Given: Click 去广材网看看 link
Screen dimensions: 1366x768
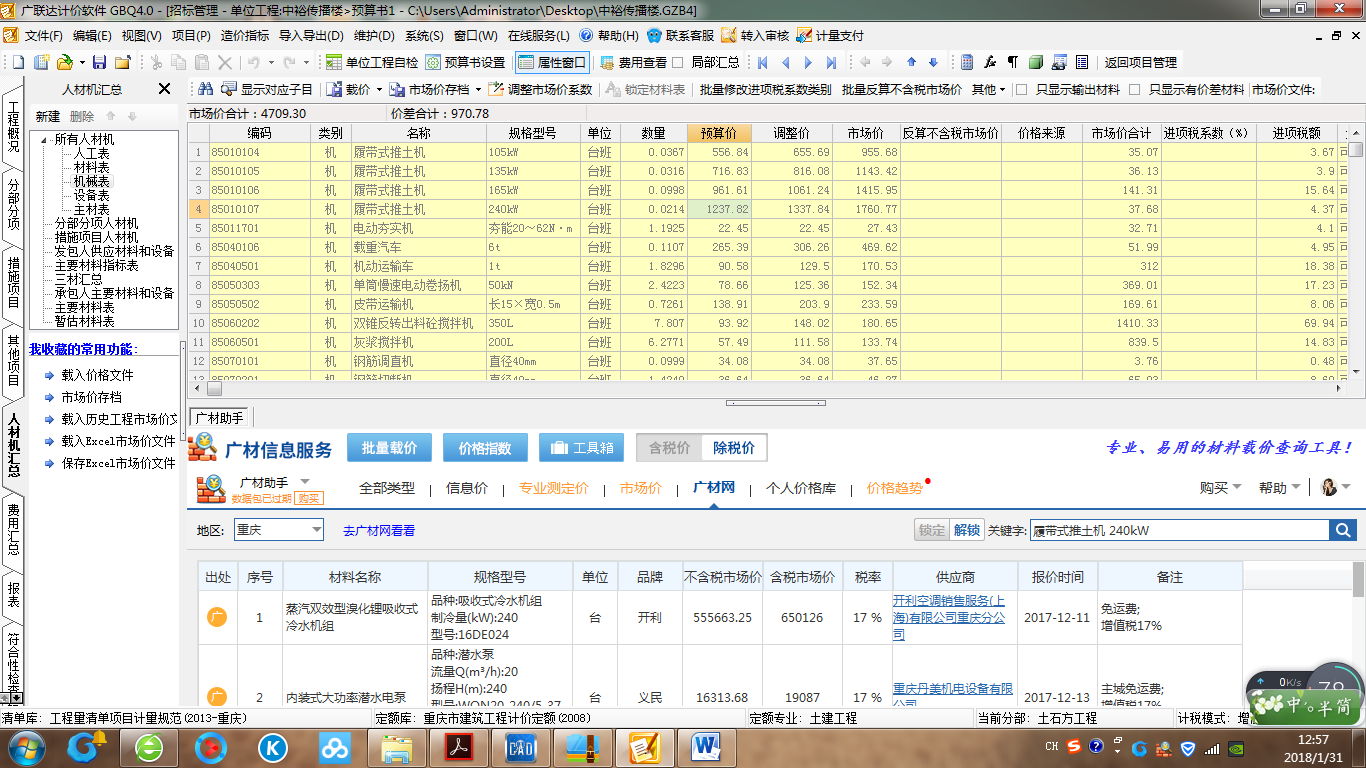Looking at the screenshot, I should (x=379, y=531).
